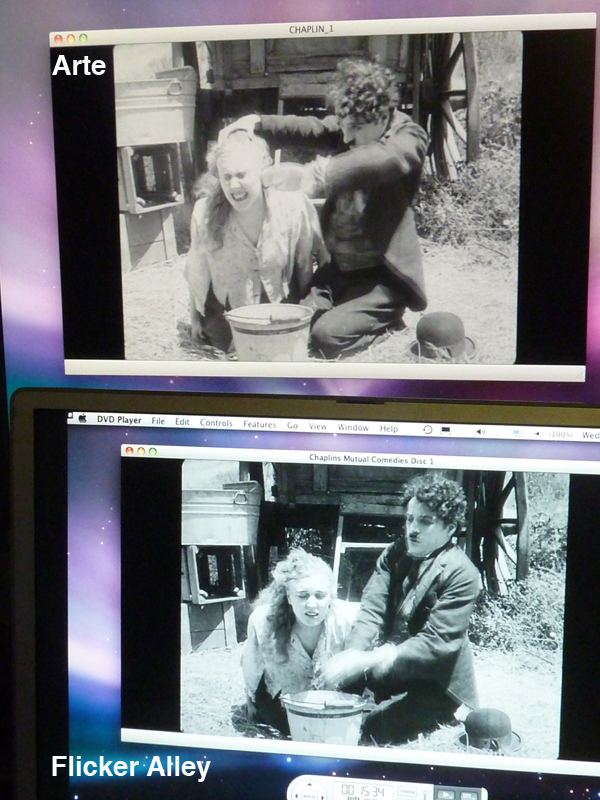Close the CHAPLIN_1 window
This screenshot has height=800, width=600.
(58, 39)
